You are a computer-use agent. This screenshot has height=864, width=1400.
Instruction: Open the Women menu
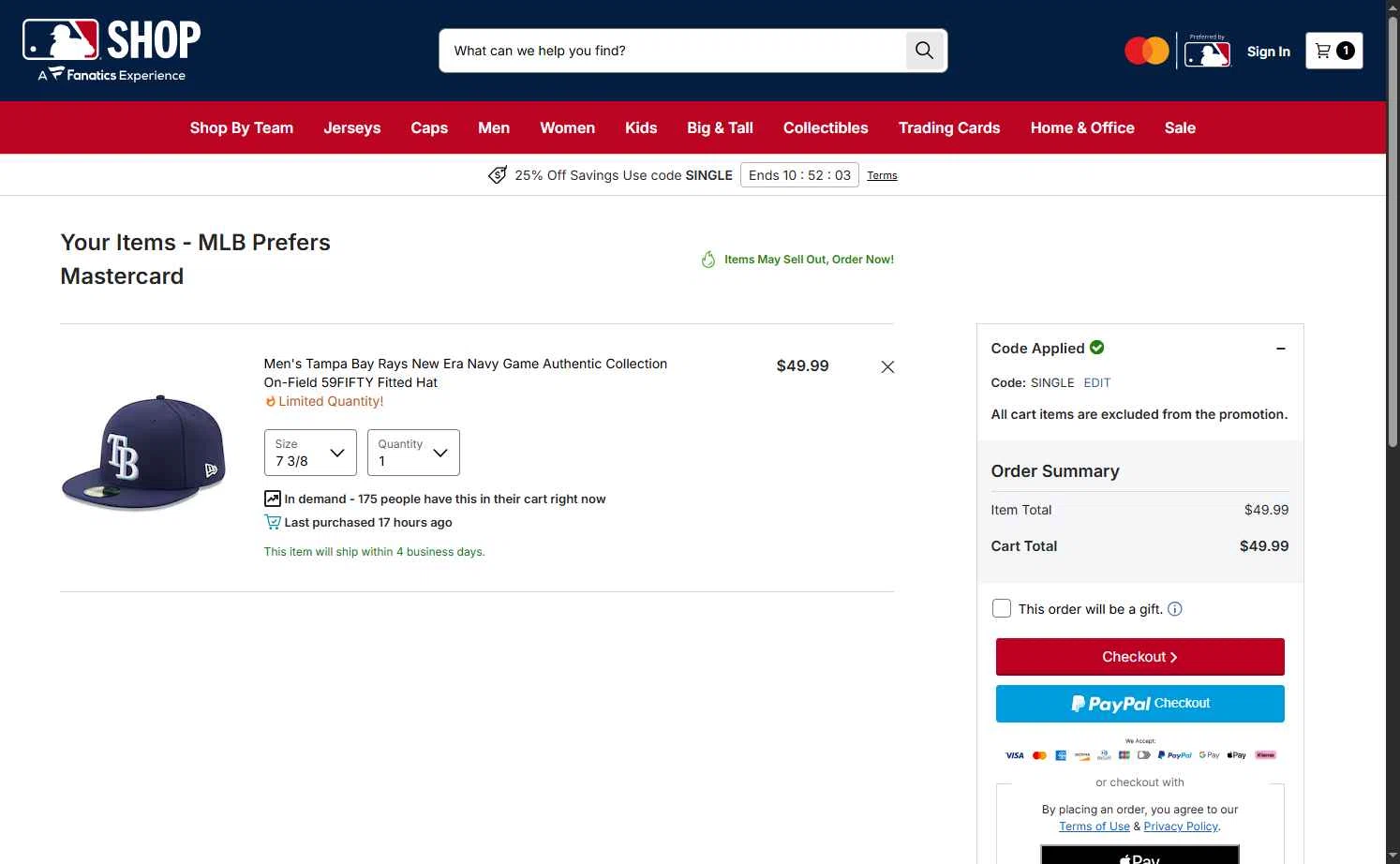(x=568, y=127)
